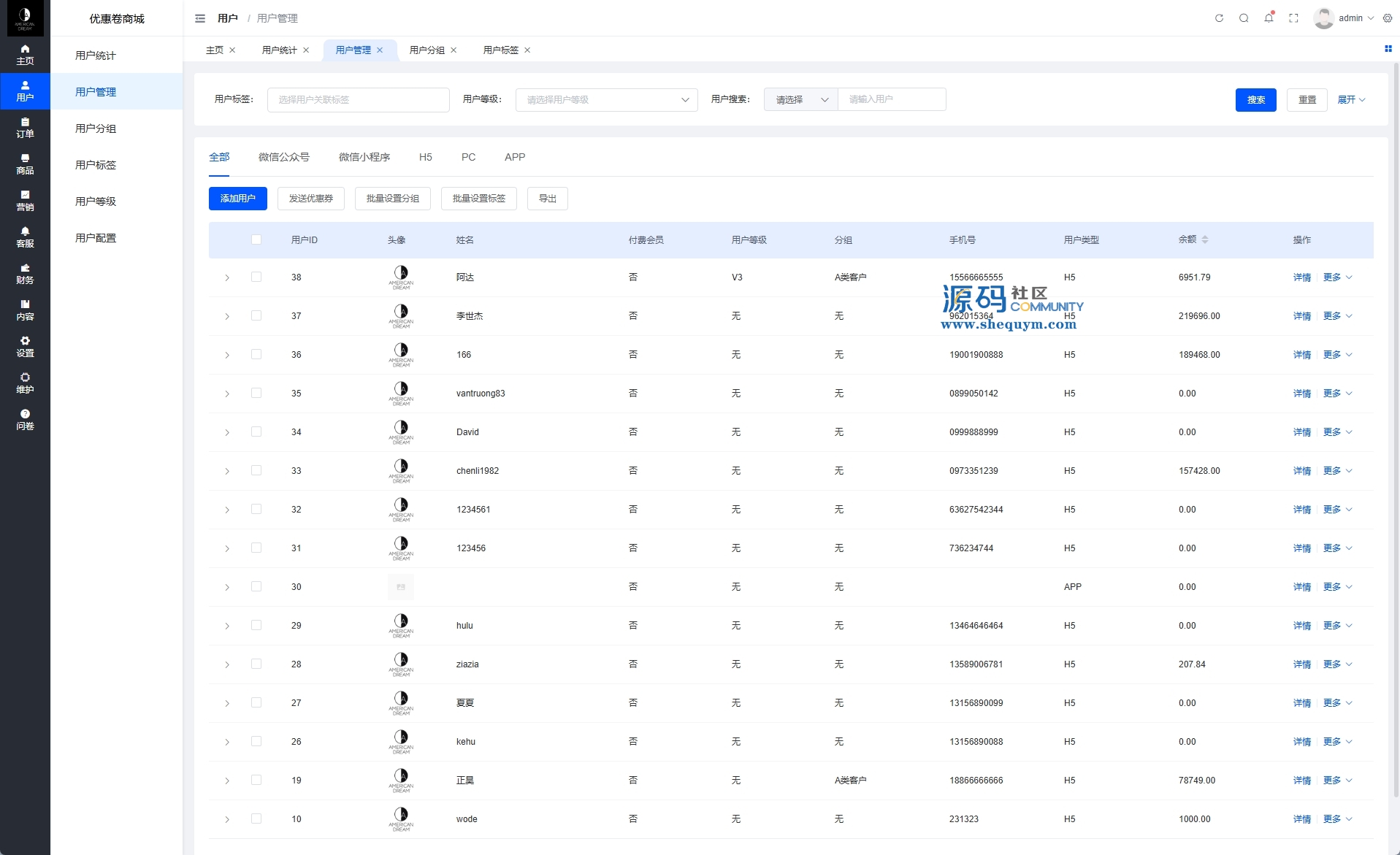Open the settings gear next to admin

coord(1388,18)
